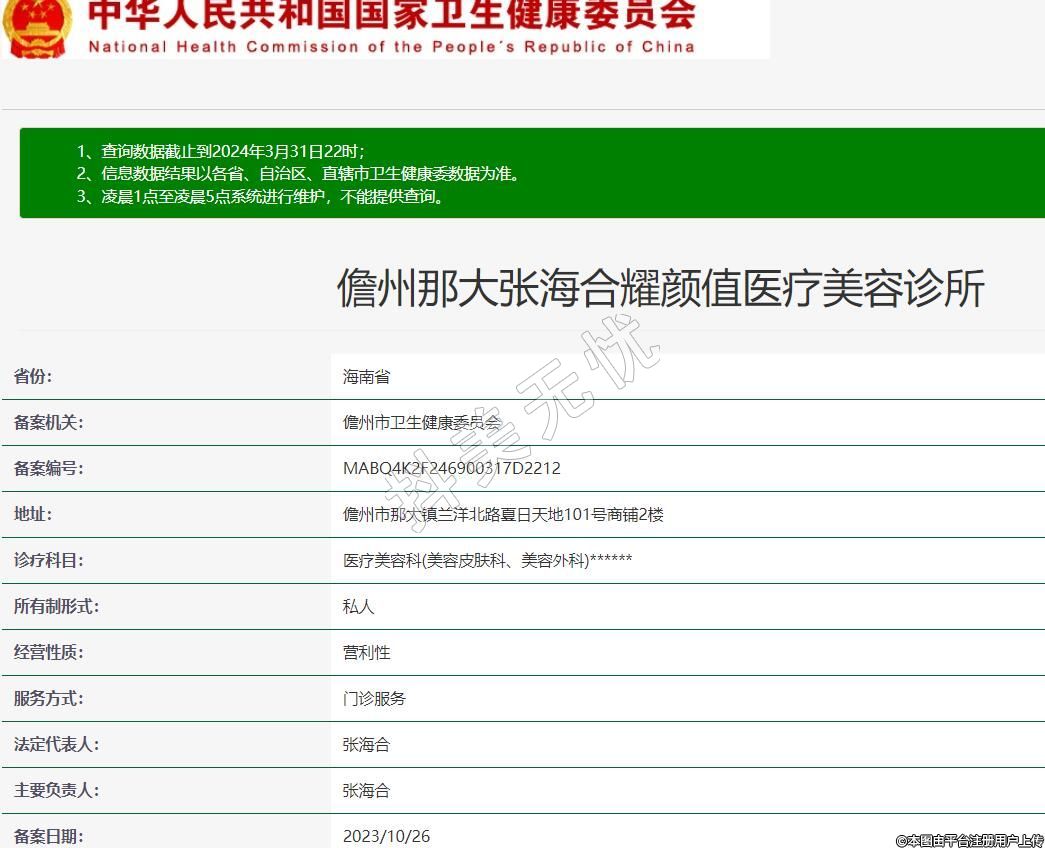This screenshot has height=848, width=1045.
Task: Select the 省份 value 海南省
Action: (x=366, y=377)
